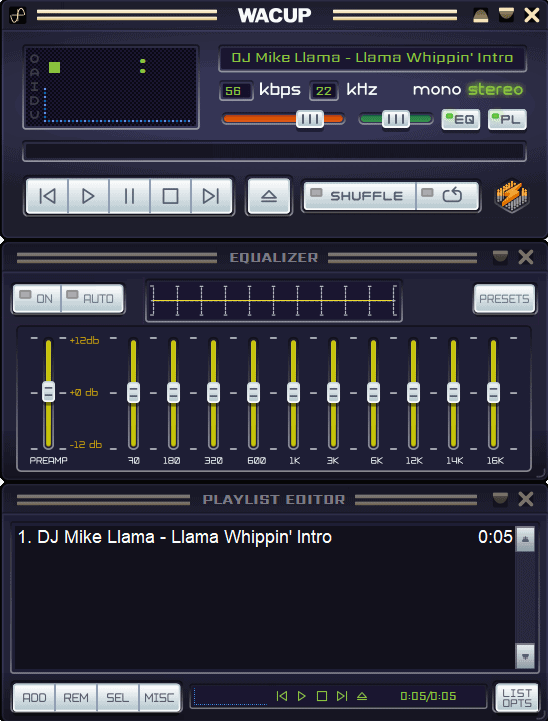Click playlist mini next track icon
Screen dimensions: 548x721
(x=342, y=696)
